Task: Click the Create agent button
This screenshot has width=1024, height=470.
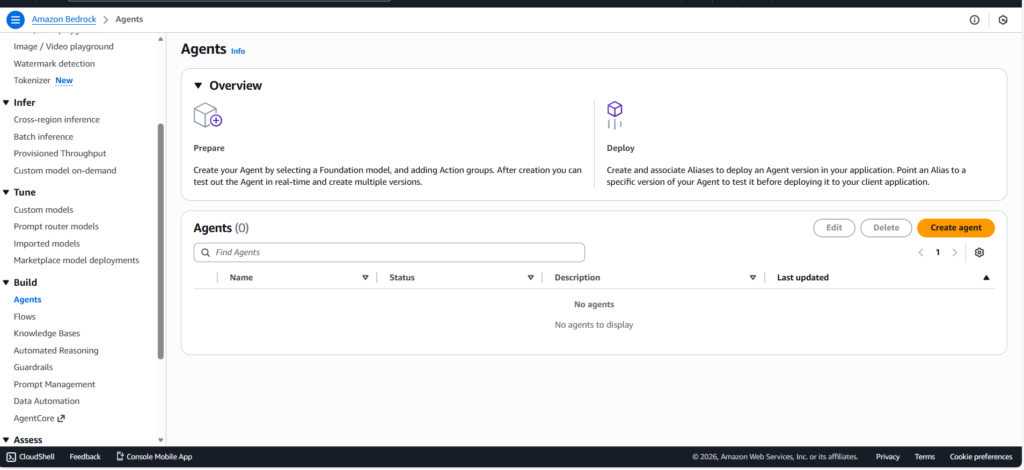Action: coord(955,228)
